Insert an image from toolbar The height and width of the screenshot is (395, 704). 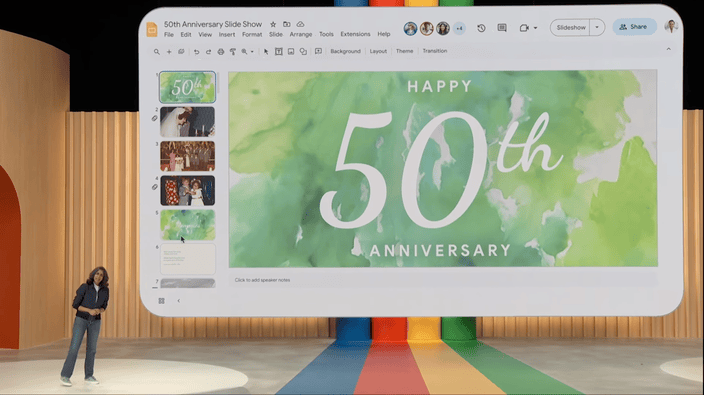coord(291,52)
